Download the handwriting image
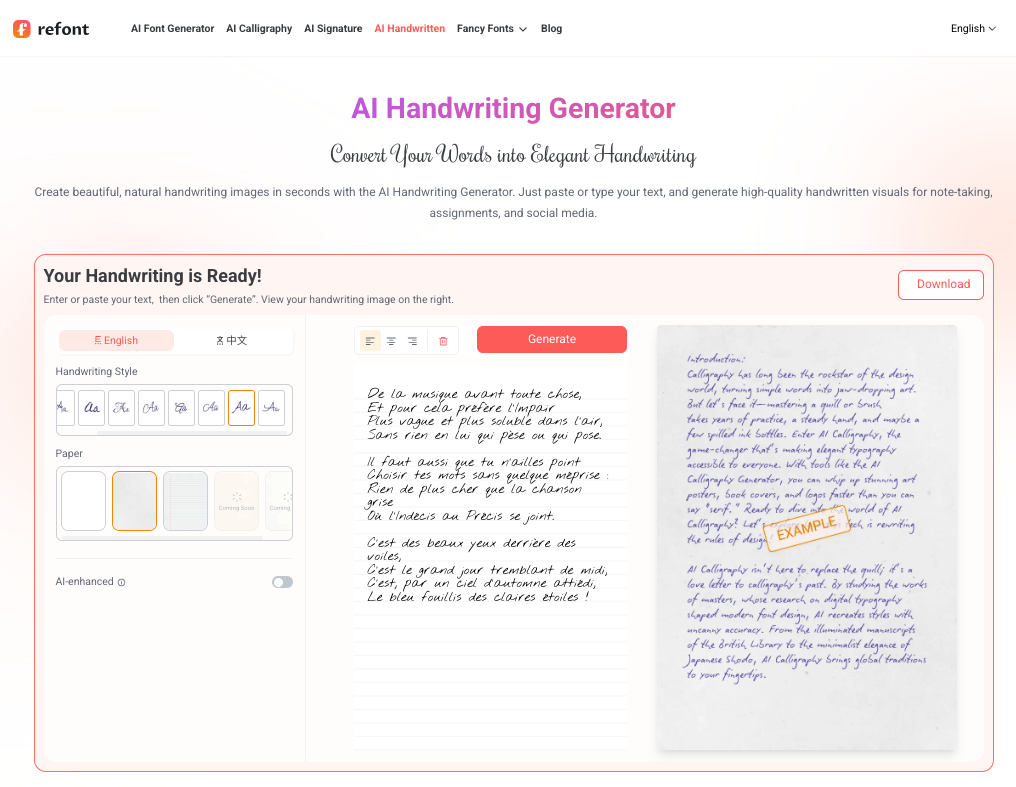The width and height of the screenshot is (1016, 787). click(940, 284)
